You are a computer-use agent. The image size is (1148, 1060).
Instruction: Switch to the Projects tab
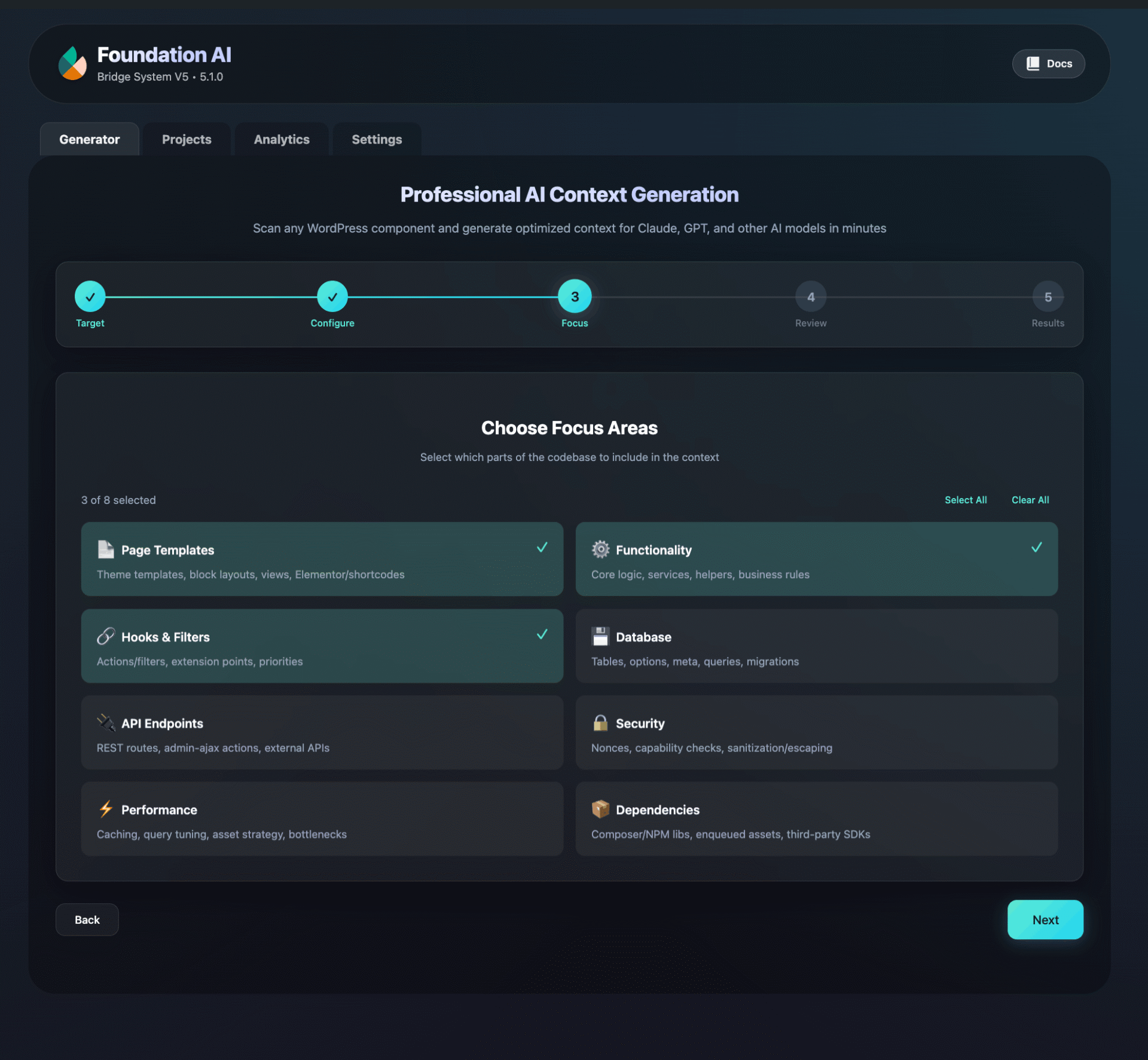(187, 139)
